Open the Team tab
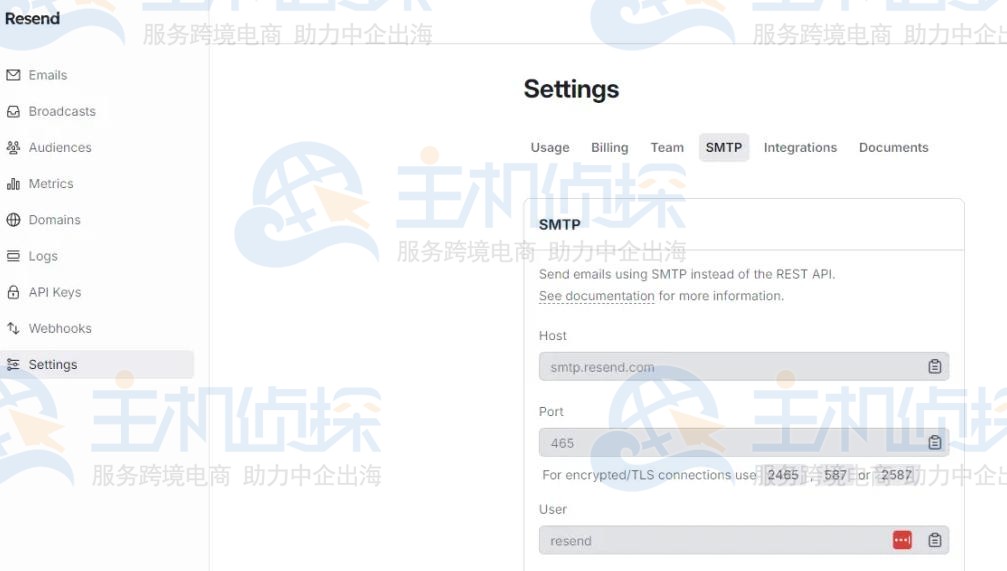This screenshot has height=571, width=1007. 667,148
